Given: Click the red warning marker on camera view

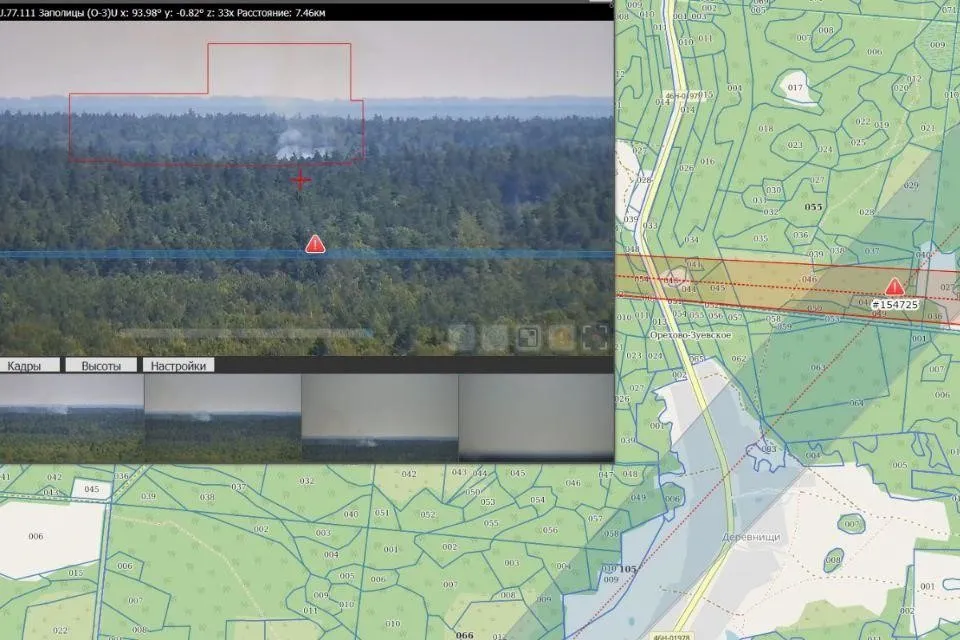Looking at the screenshot, I should [315, 243].
